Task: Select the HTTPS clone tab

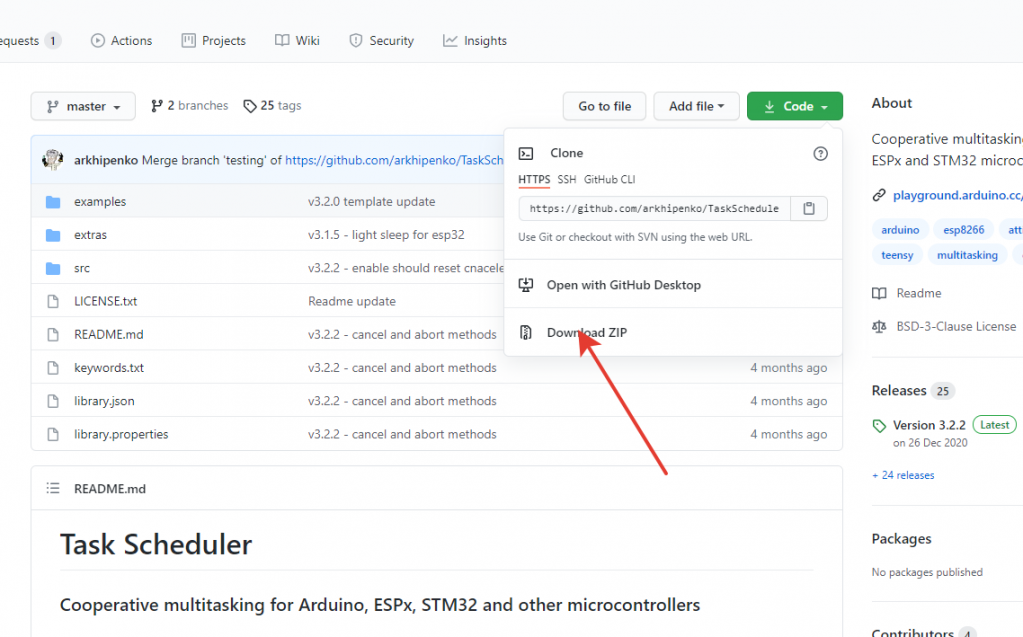Action: pos(534,179)
